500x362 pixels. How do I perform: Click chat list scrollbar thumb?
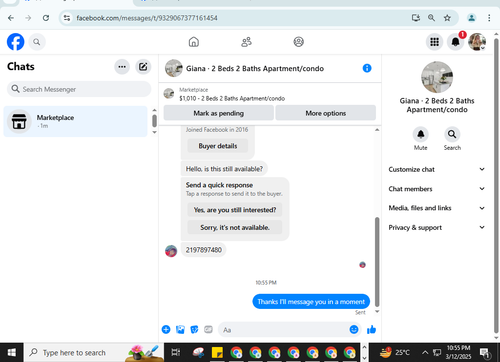pyautogui.click(x=154, y=121)
